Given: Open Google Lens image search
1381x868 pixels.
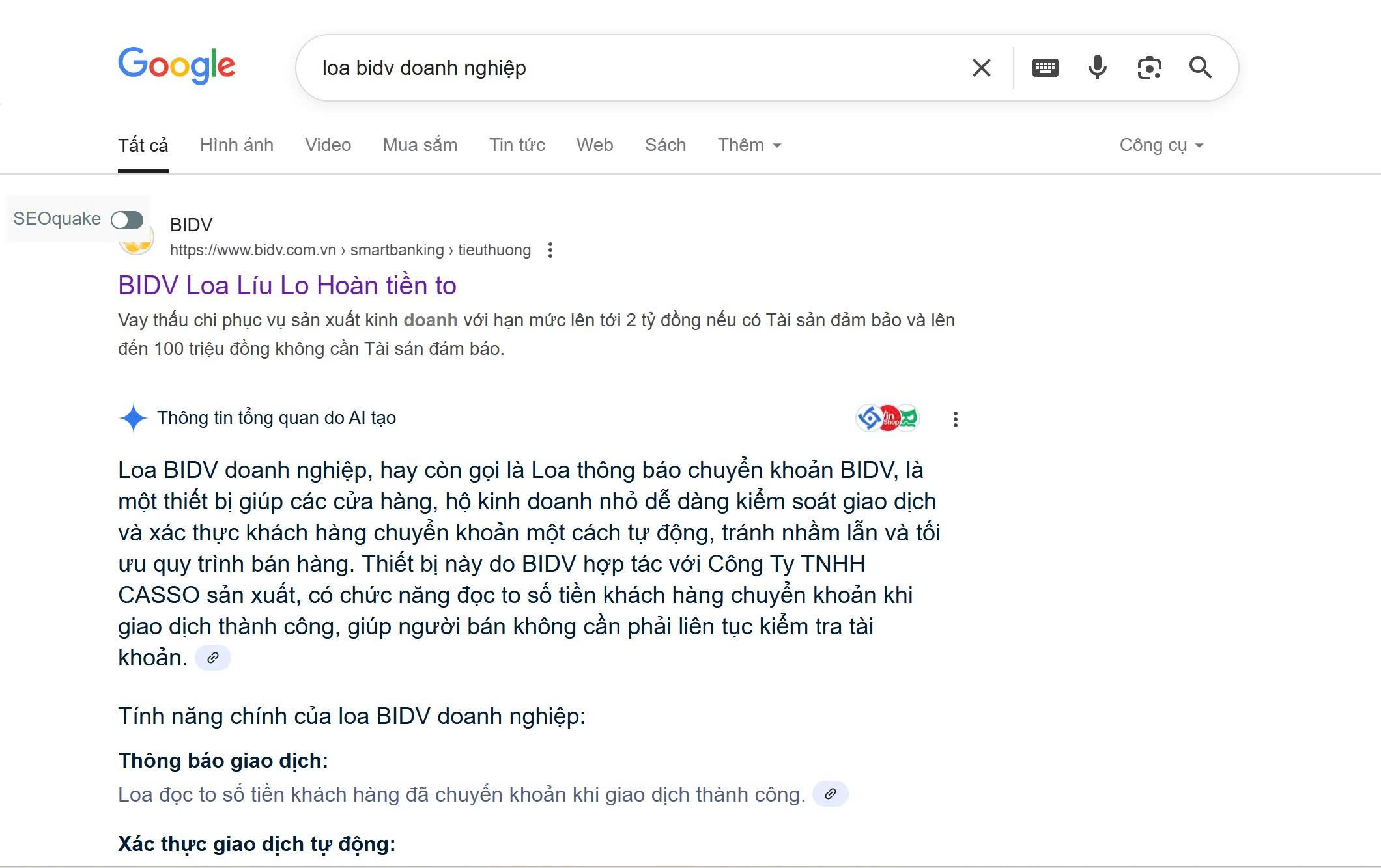Looking at the screenshot, I should click(1149, 68).
